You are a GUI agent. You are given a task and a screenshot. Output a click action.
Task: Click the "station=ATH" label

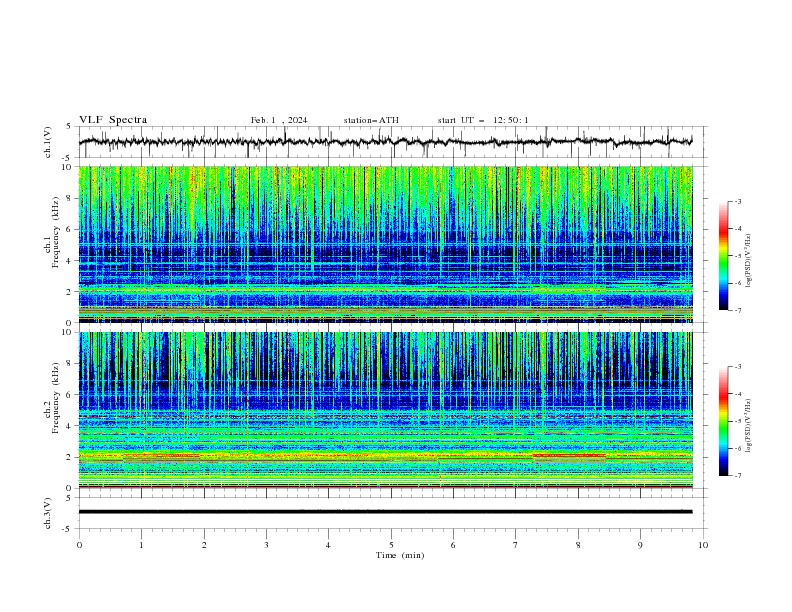[x=371, y=120]
